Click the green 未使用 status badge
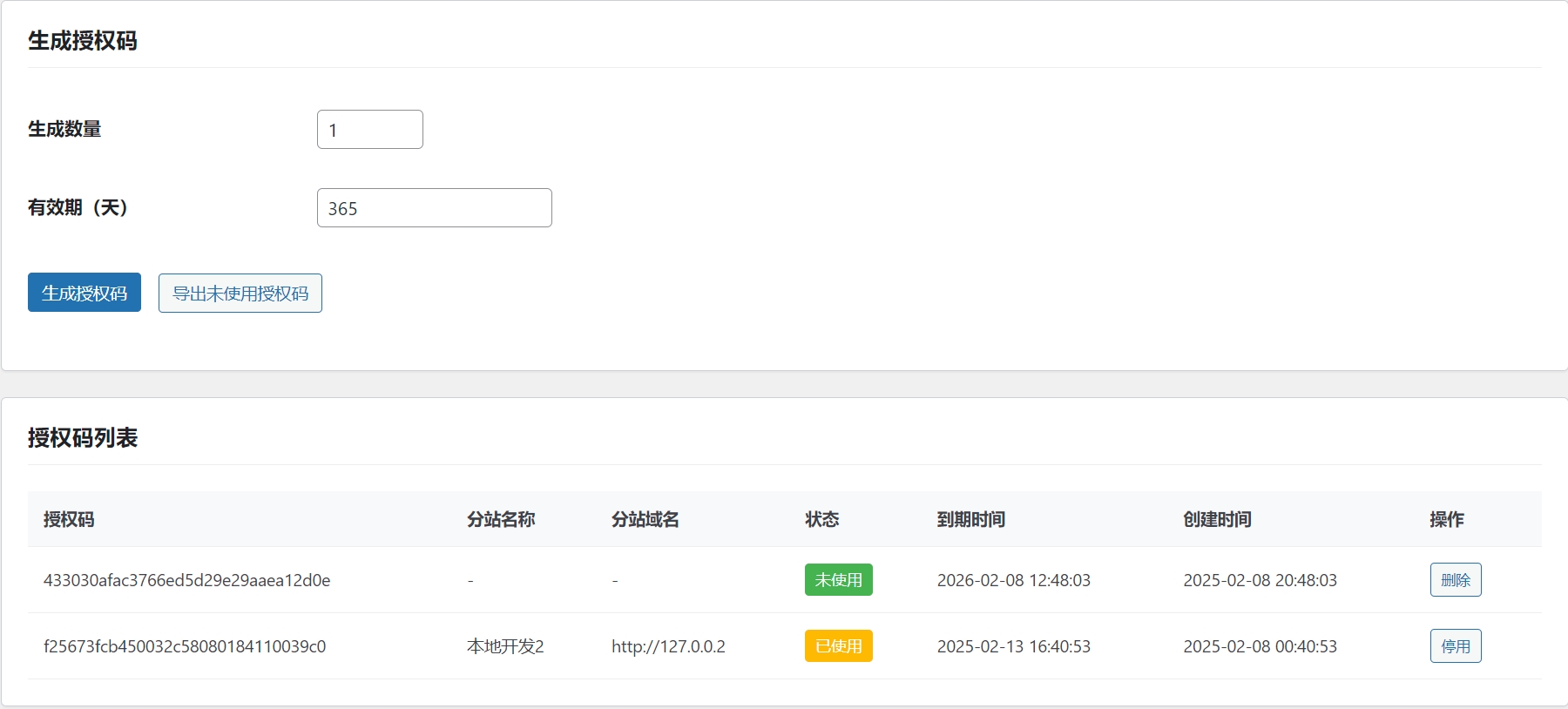 click(838, 580)
